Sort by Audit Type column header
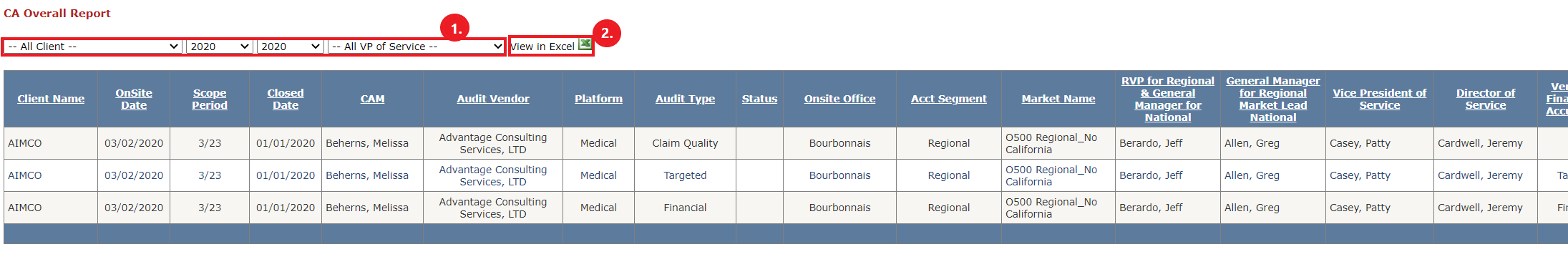The image size is (1568, 272). [x=685, y=99]
